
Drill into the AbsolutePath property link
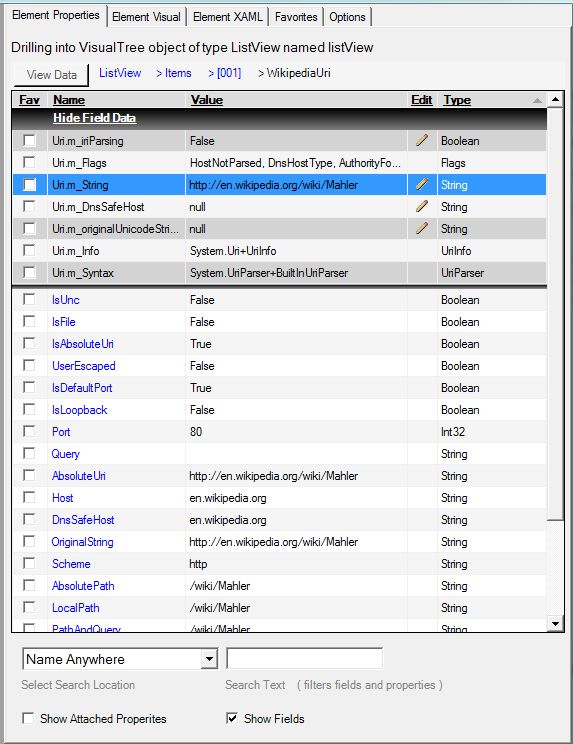[83, 586]
